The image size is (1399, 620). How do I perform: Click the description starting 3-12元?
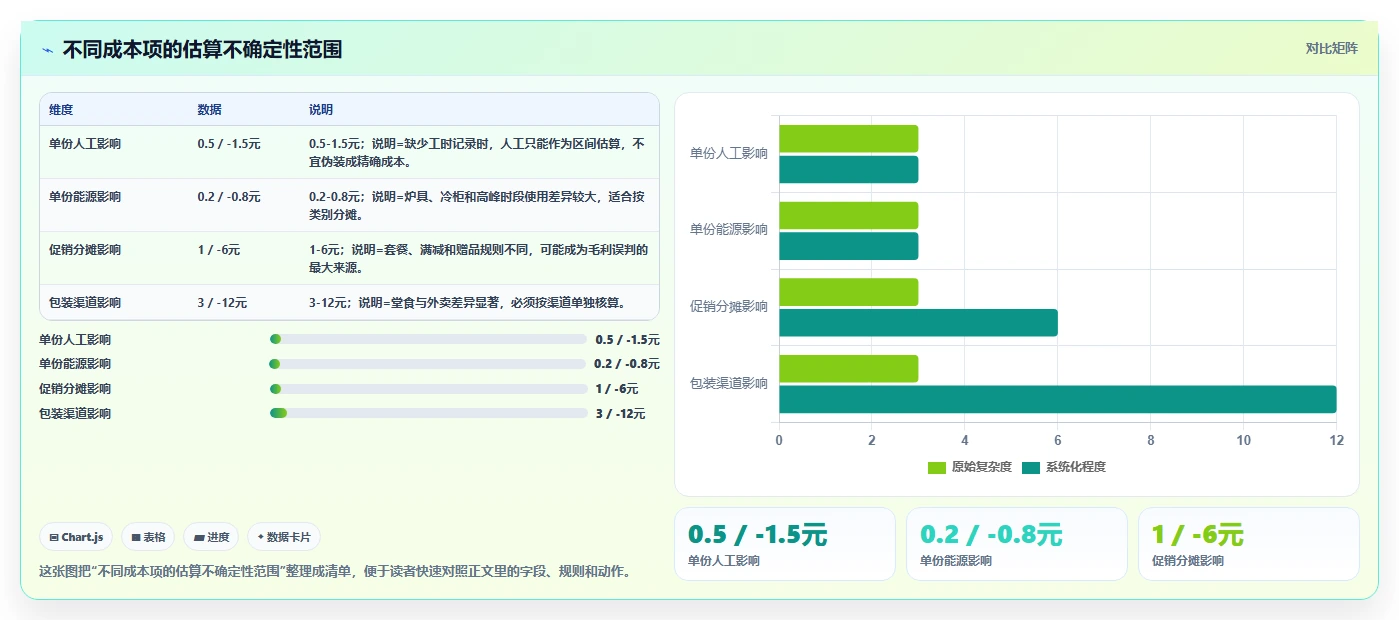point(469,303)
